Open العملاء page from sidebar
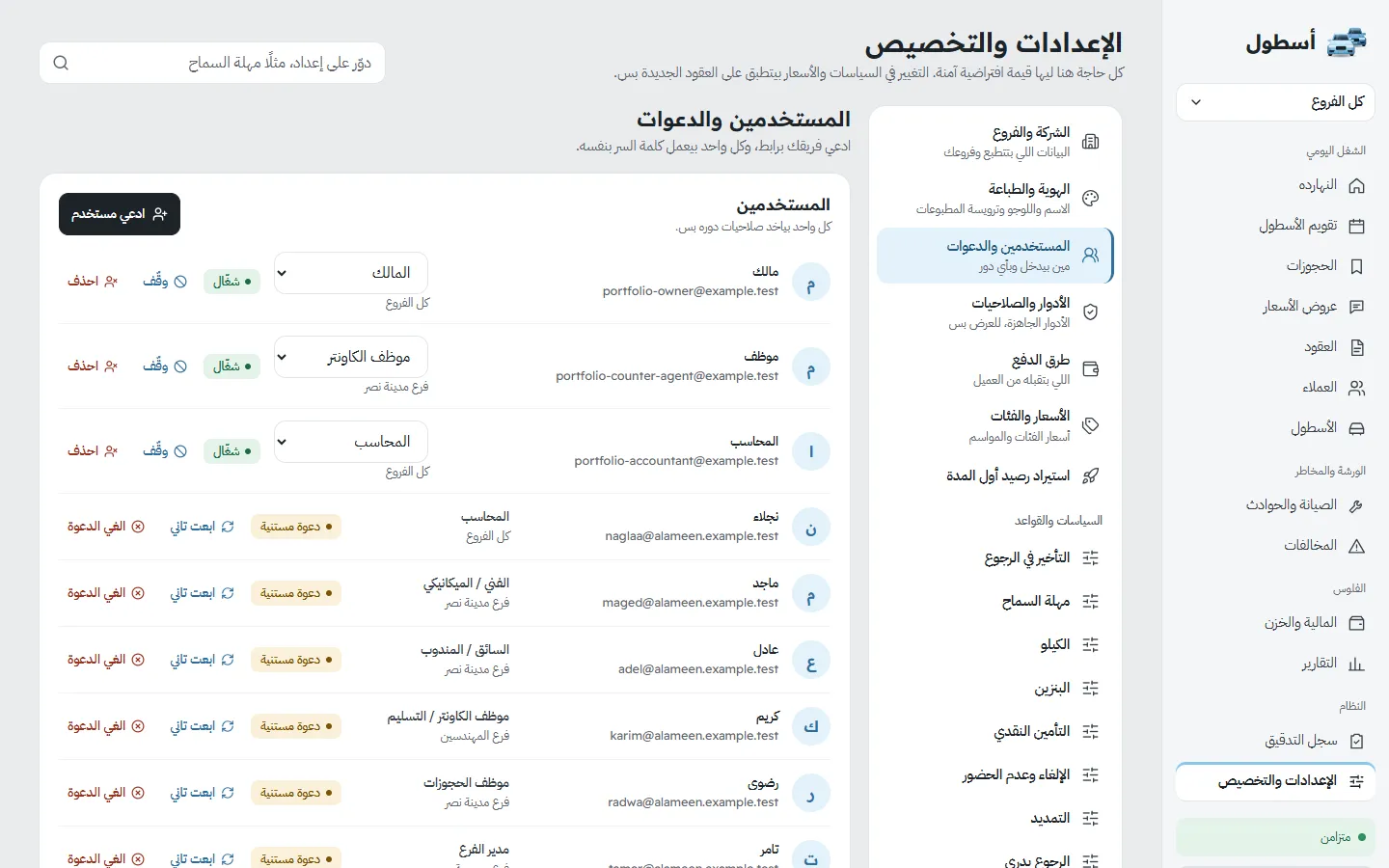This screenshot has height=868, width=1389. pos(1275,388)
